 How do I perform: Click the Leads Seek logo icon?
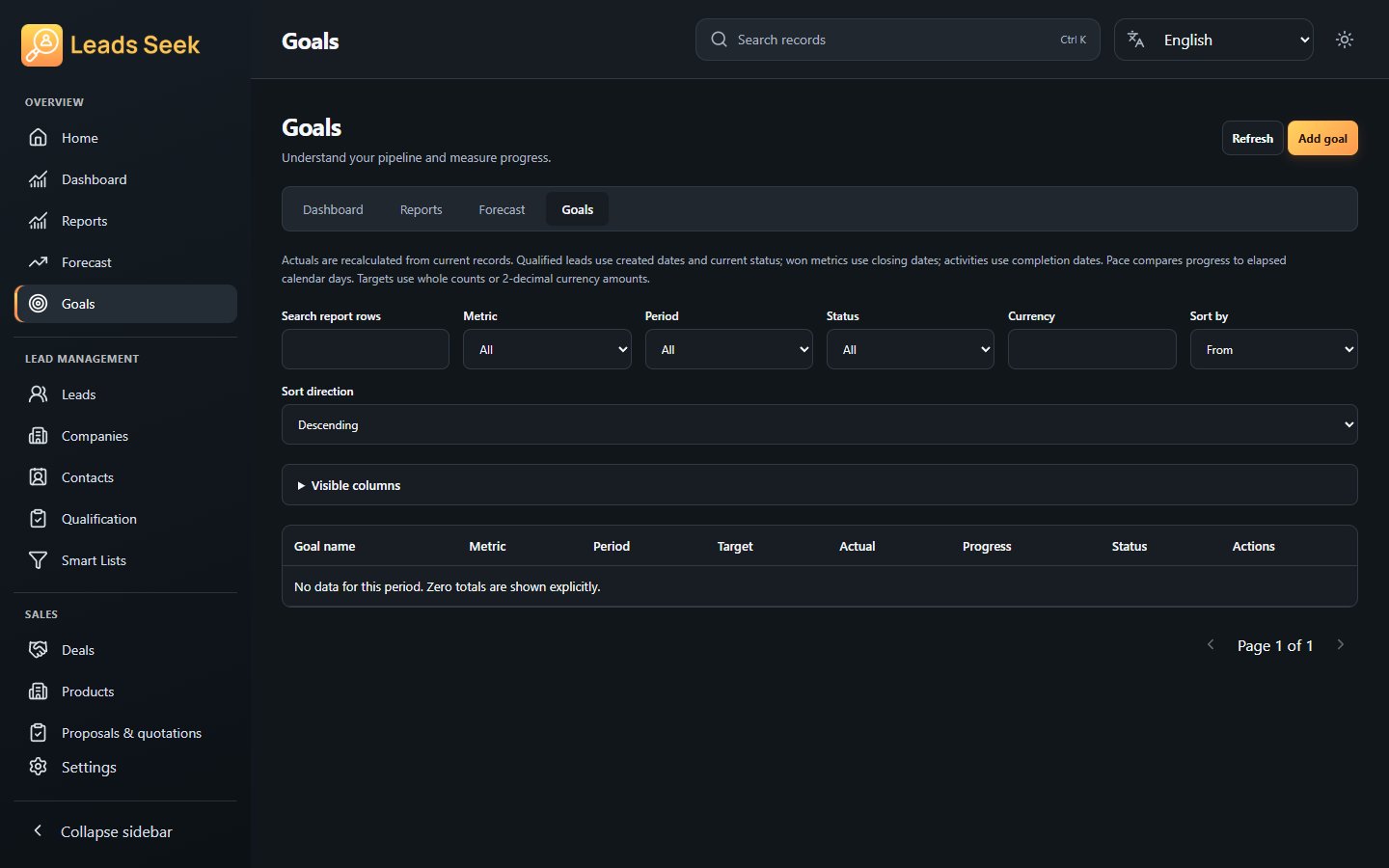(x=41, y=45)
